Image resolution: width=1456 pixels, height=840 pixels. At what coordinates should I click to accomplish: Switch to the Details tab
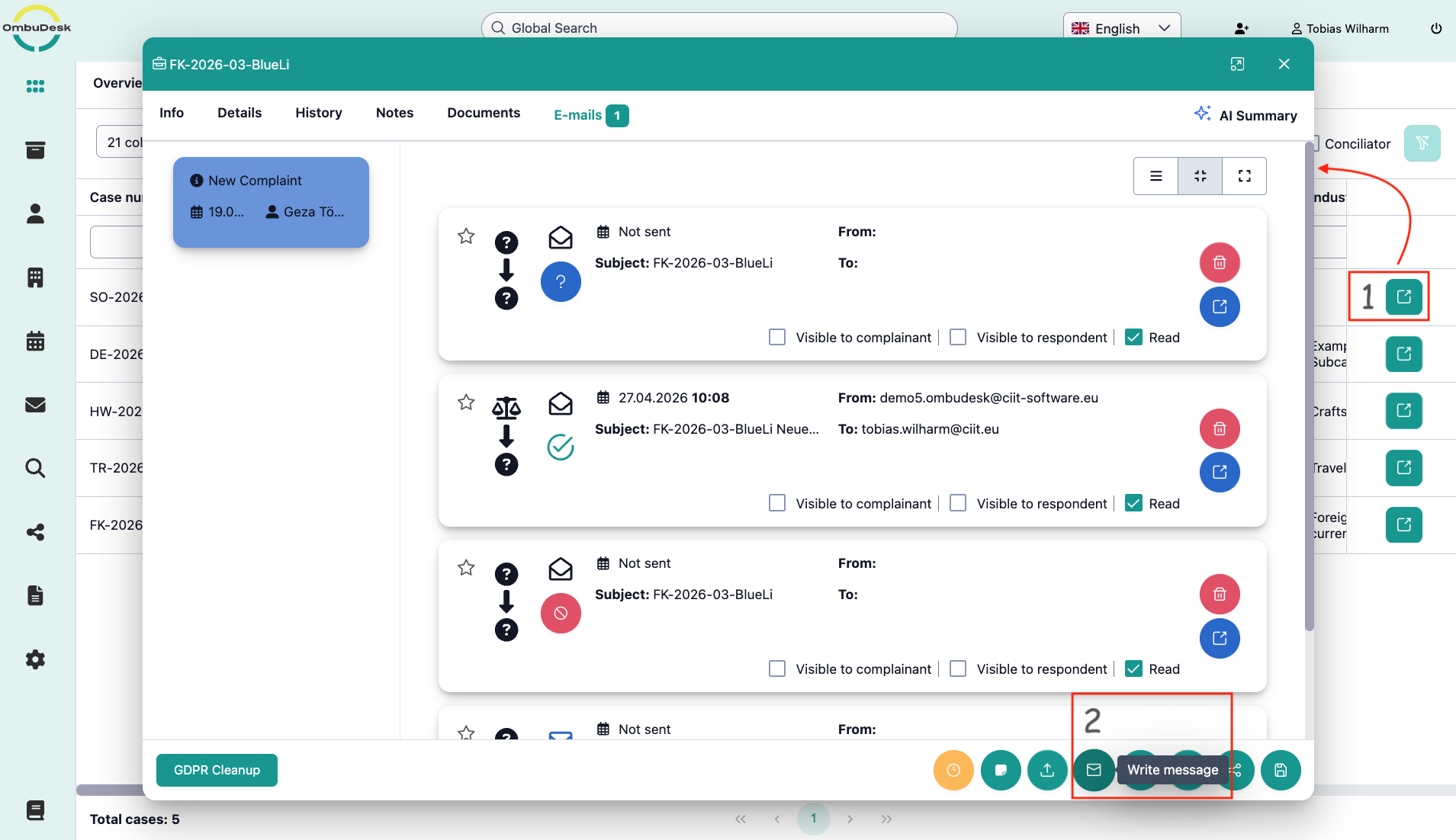pos(239,113)
